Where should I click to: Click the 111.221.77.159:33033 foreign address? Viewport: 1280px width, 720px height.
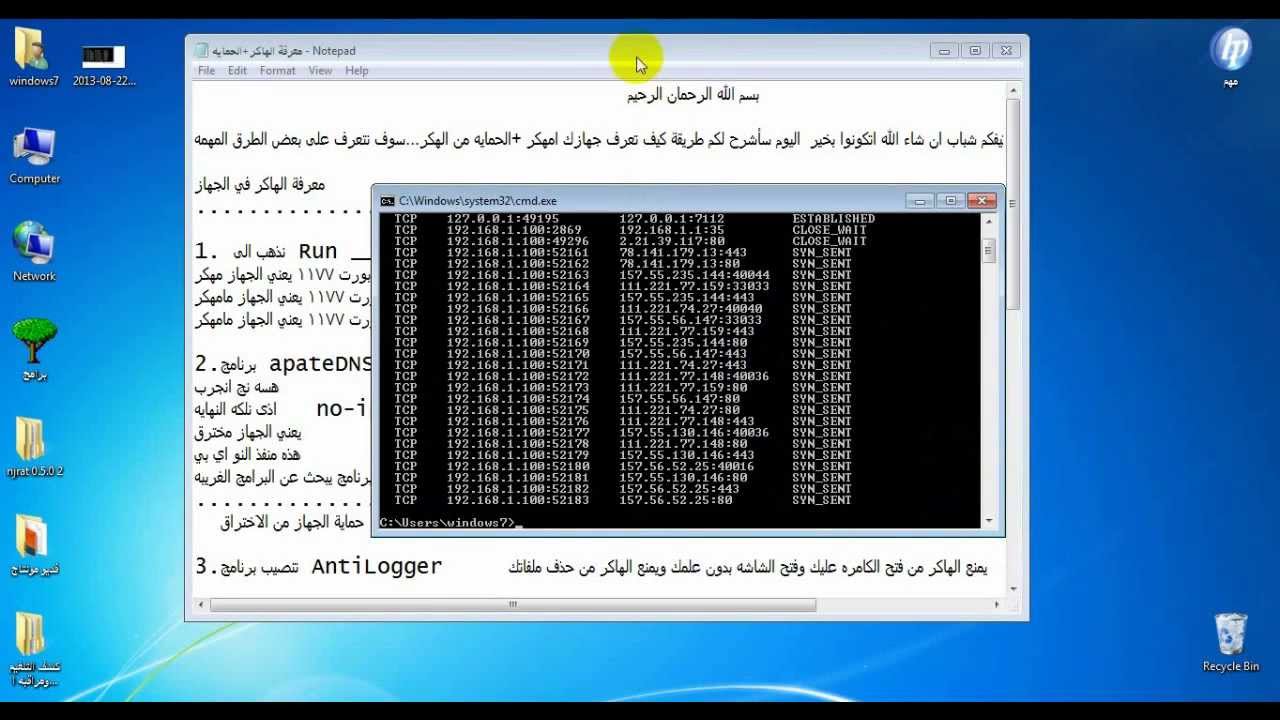tap(694, 286)
